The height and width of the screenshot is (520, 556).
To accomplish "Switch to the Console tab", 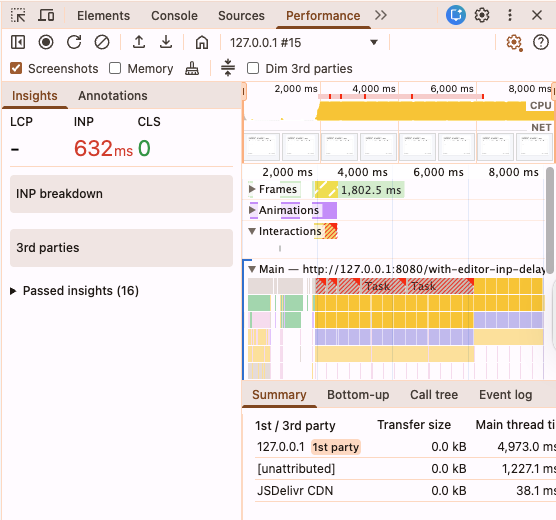I will point(174,16).
